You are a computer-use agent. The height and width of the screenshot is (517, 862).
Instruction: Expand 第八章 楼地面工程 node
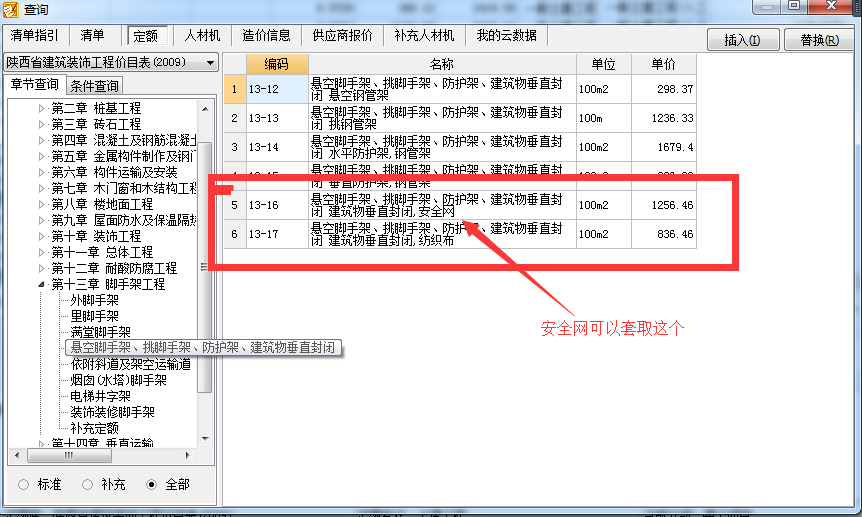point(41,204)
